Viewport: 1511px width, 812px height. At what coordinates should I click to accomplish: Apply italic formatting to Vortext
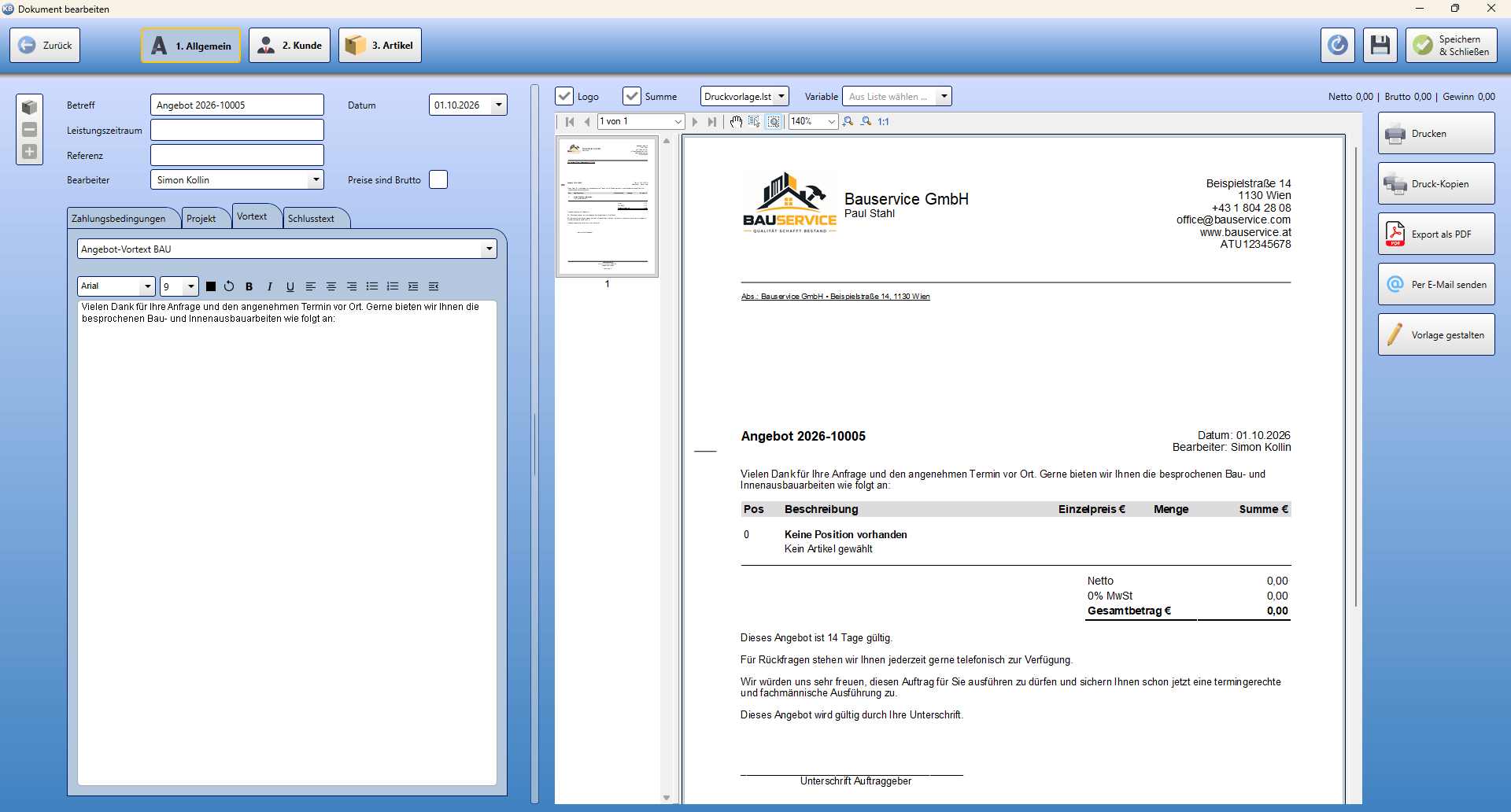coord(269,286)
